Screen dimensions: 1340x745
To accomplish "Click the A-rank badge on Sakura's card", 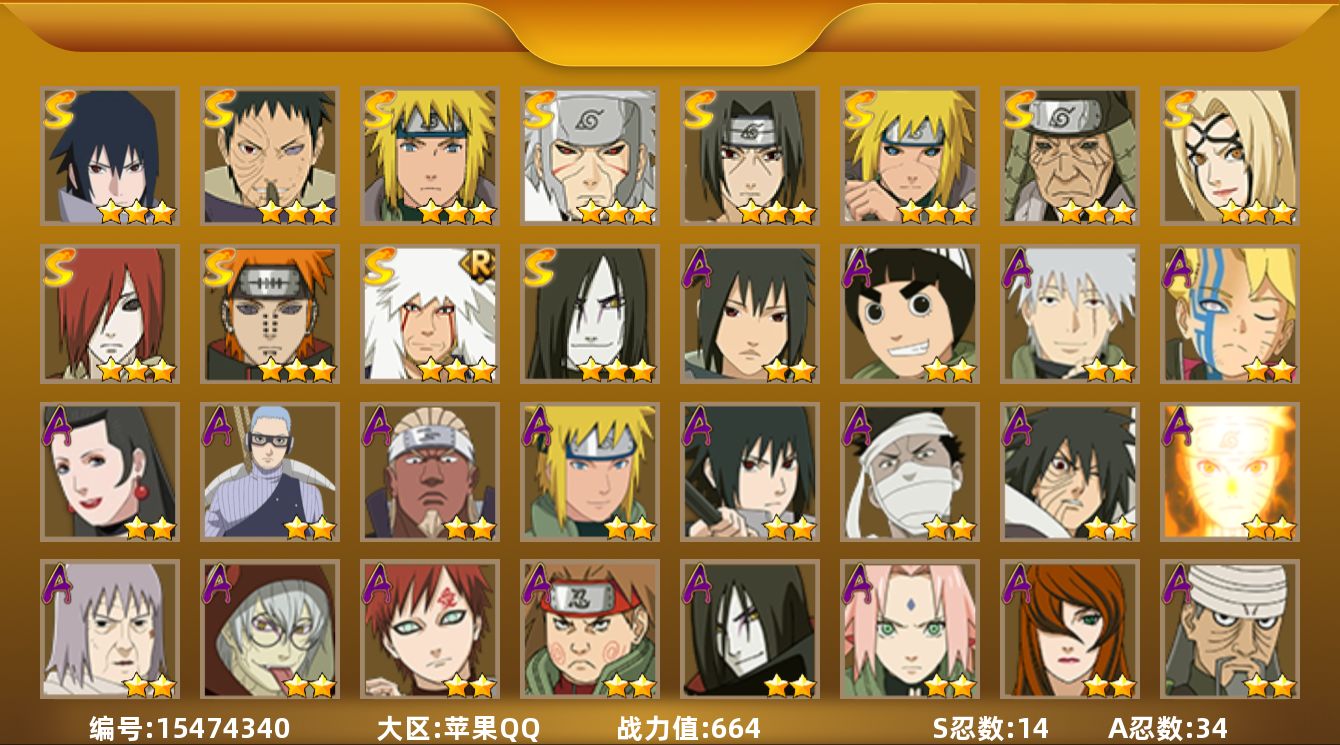I will (858, 583).
